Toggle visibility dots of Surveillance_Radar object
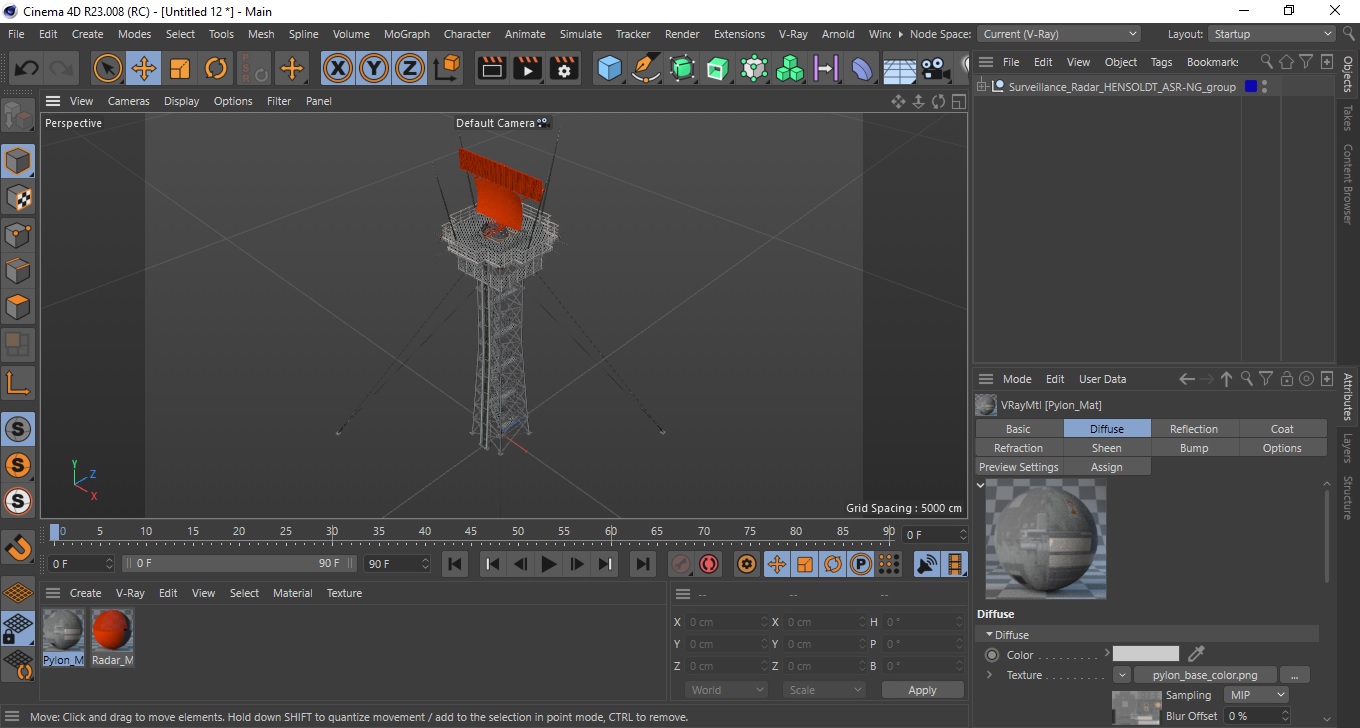Screen dimensions: 1360x728 tap(1264, 87)
